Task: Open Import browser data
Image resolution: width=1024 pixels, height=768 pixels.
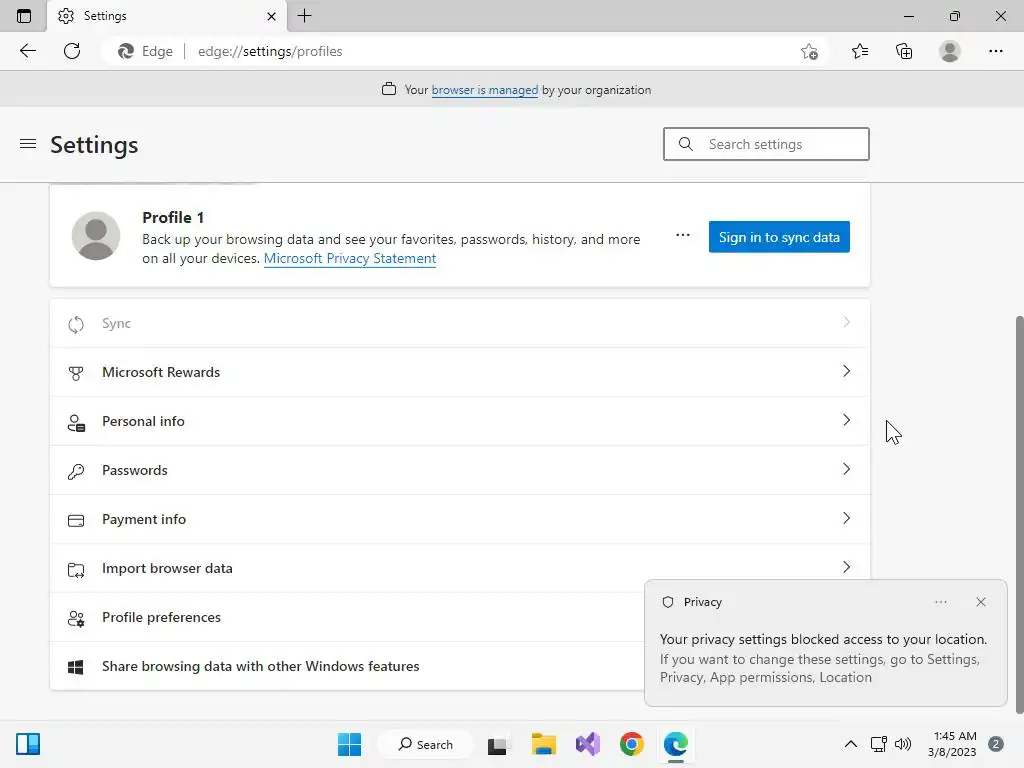Action: coord(460,568)
